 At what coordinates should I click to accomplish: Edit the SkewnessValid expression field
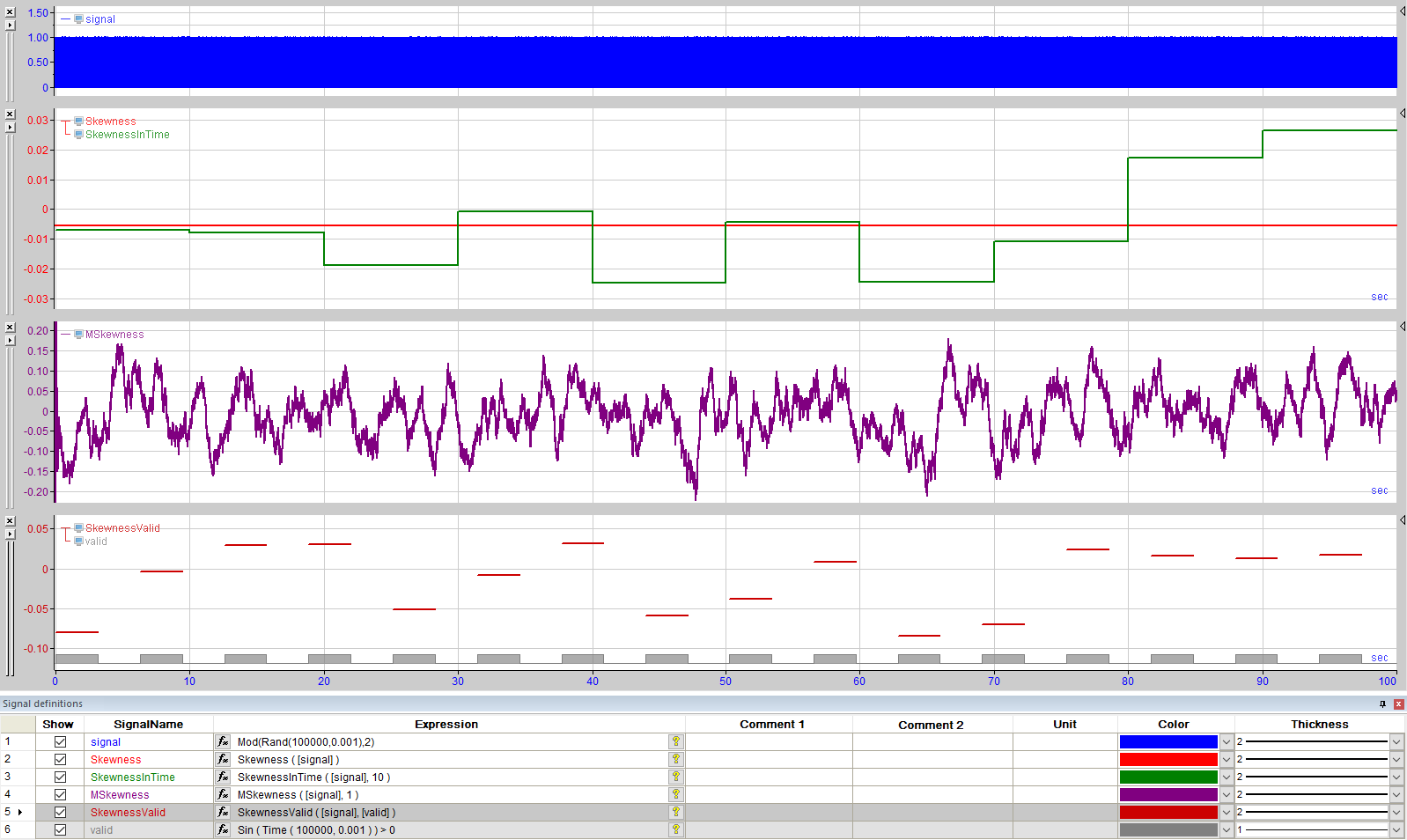coord(449,813)
